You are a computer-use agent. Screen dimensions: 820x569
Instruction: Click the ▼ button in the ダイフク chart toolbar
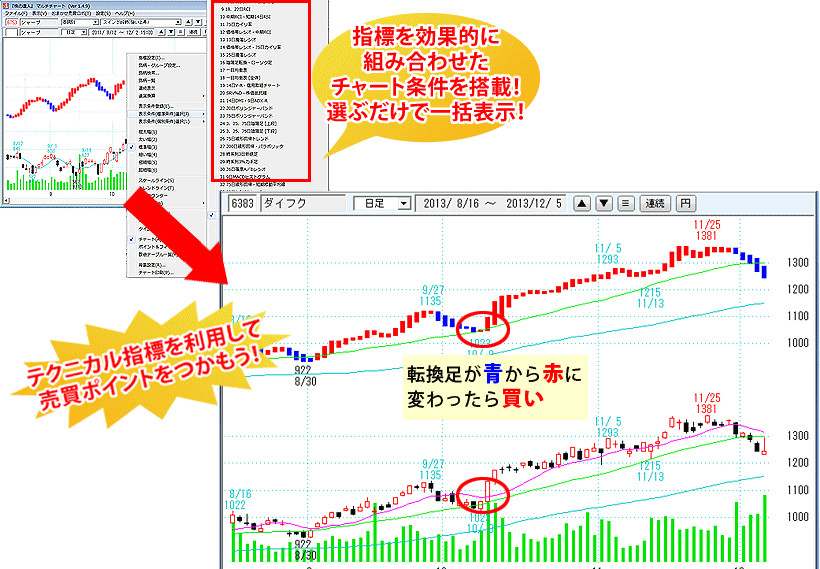[x=604, y=203]
